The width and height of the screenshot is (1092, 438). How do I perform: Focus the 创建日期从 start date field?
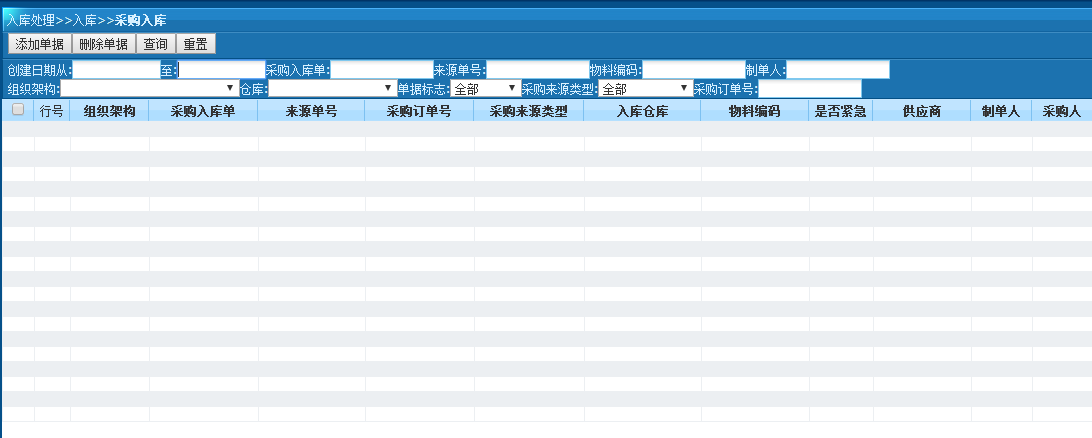[116, 70]
